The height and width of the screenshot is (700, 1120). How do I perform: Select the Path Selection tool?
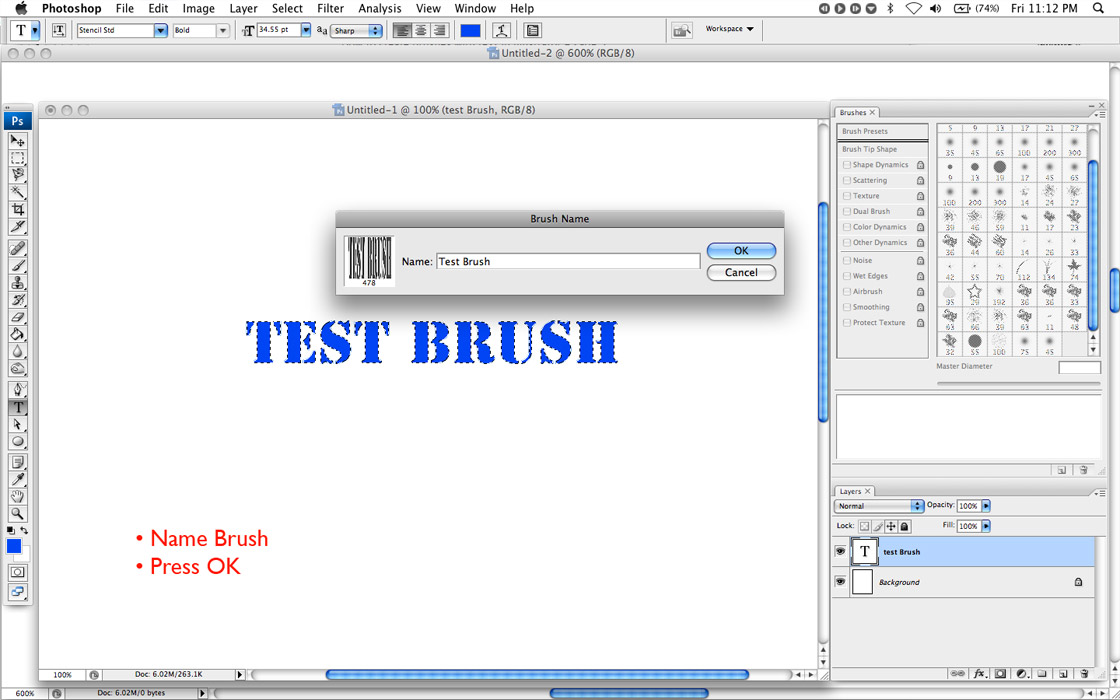18,424
